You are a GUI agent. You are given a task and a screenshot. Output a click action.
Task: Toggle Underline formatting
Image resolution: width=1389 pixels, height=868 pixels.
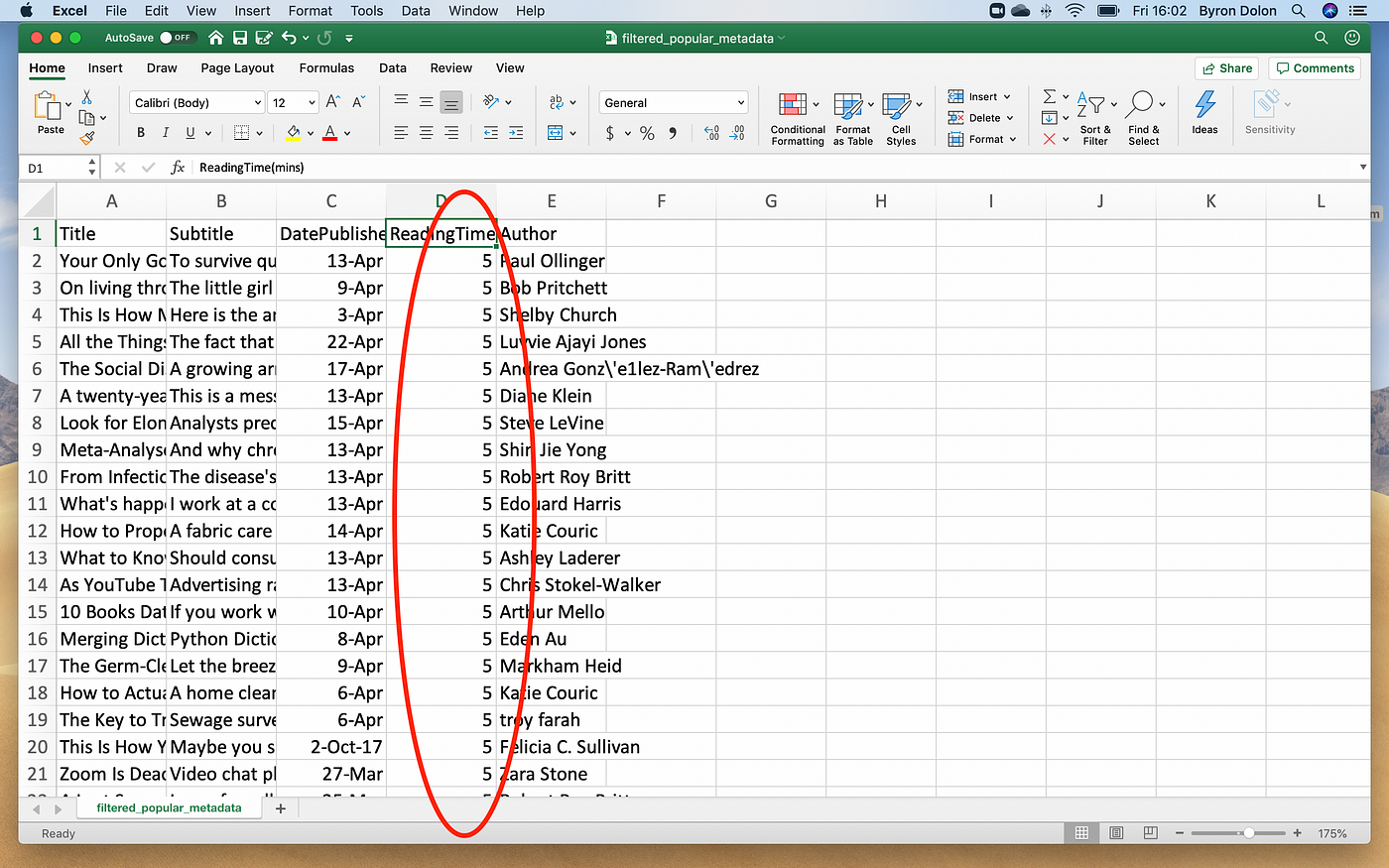[190, 132]
